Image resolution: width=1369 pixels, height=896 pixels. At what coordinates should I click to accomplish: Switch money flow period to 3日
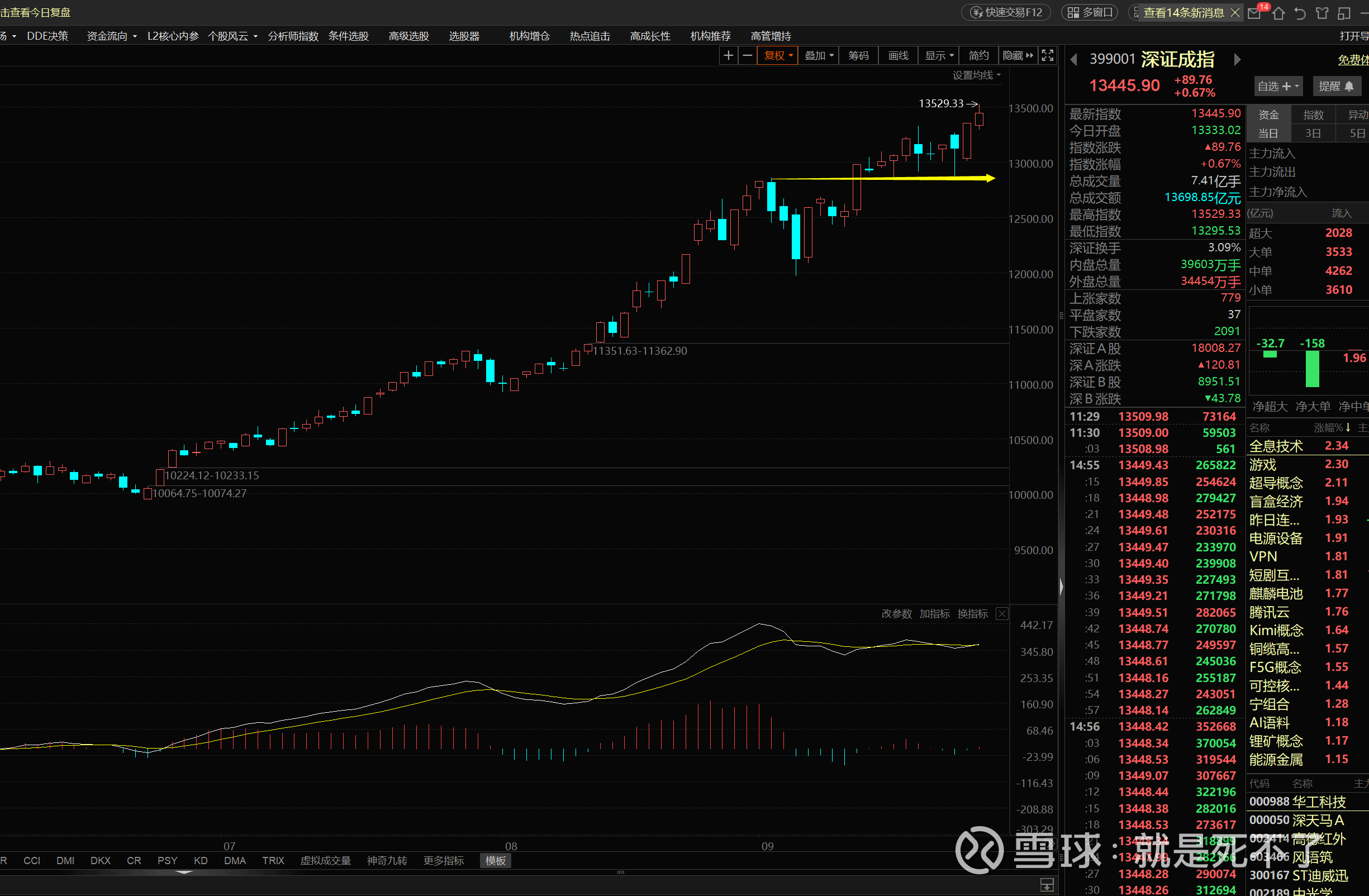point(1313,134)
